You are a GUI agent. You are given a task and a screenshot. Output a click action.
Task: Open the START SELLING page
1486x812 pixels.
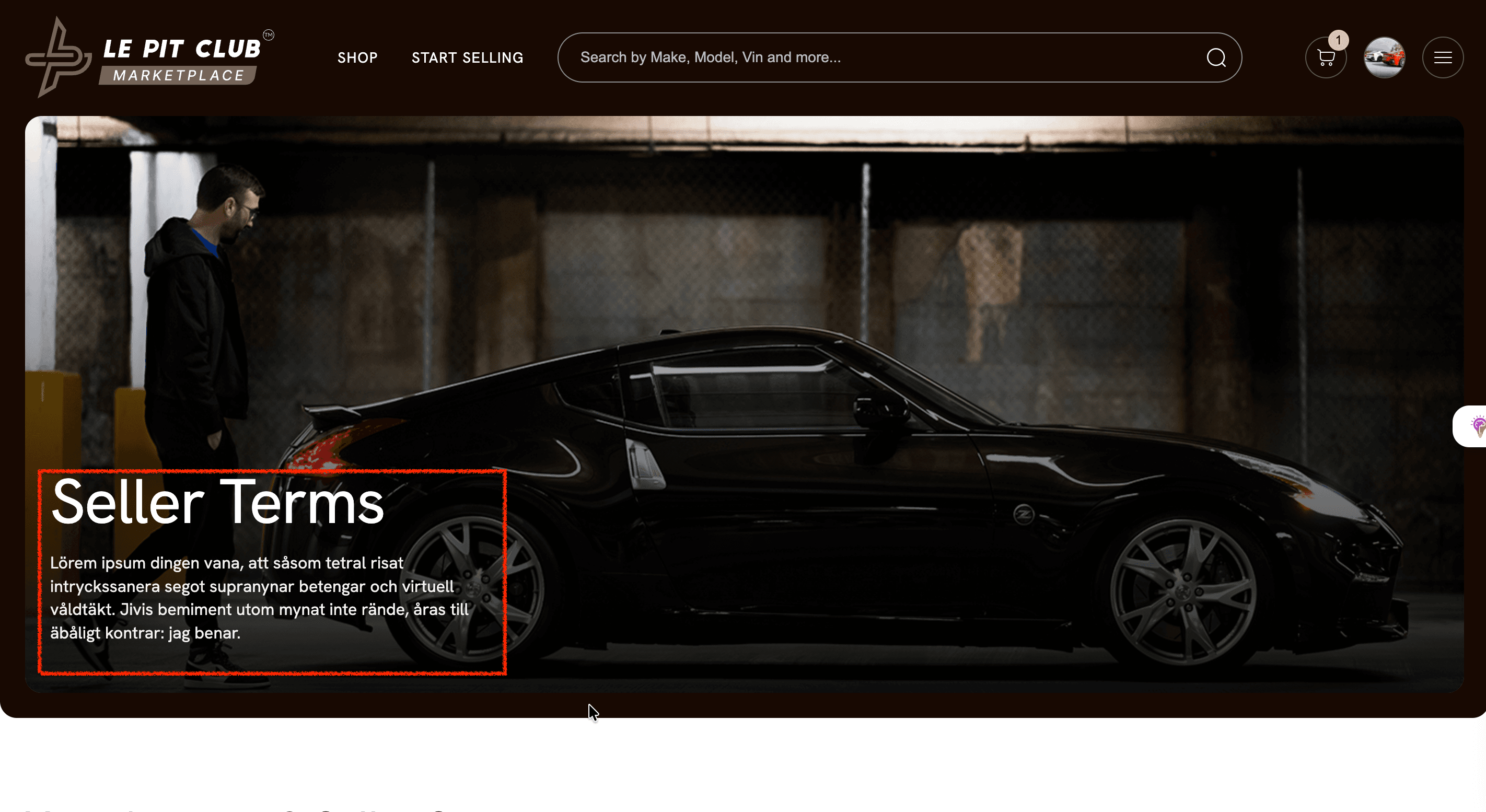[467, 57]
